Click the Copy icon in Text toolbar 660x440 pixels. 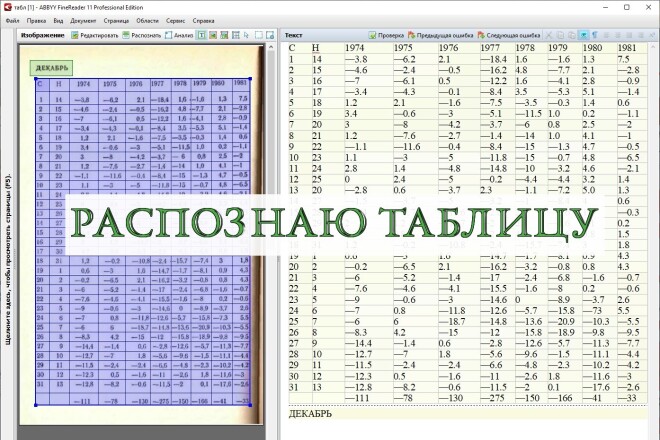tap(560, 35)
